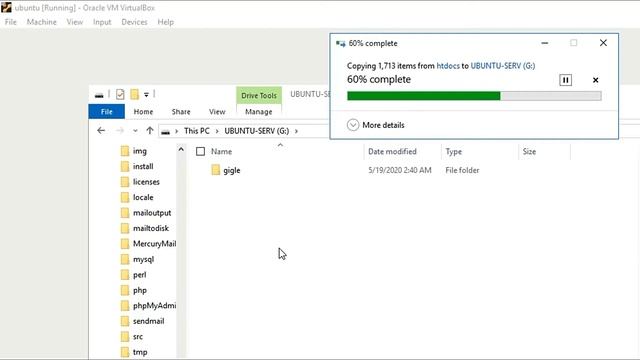Screen dimensions: 640x360
Task: Select tmp folder in navigation pane
Action: point(140,352)
